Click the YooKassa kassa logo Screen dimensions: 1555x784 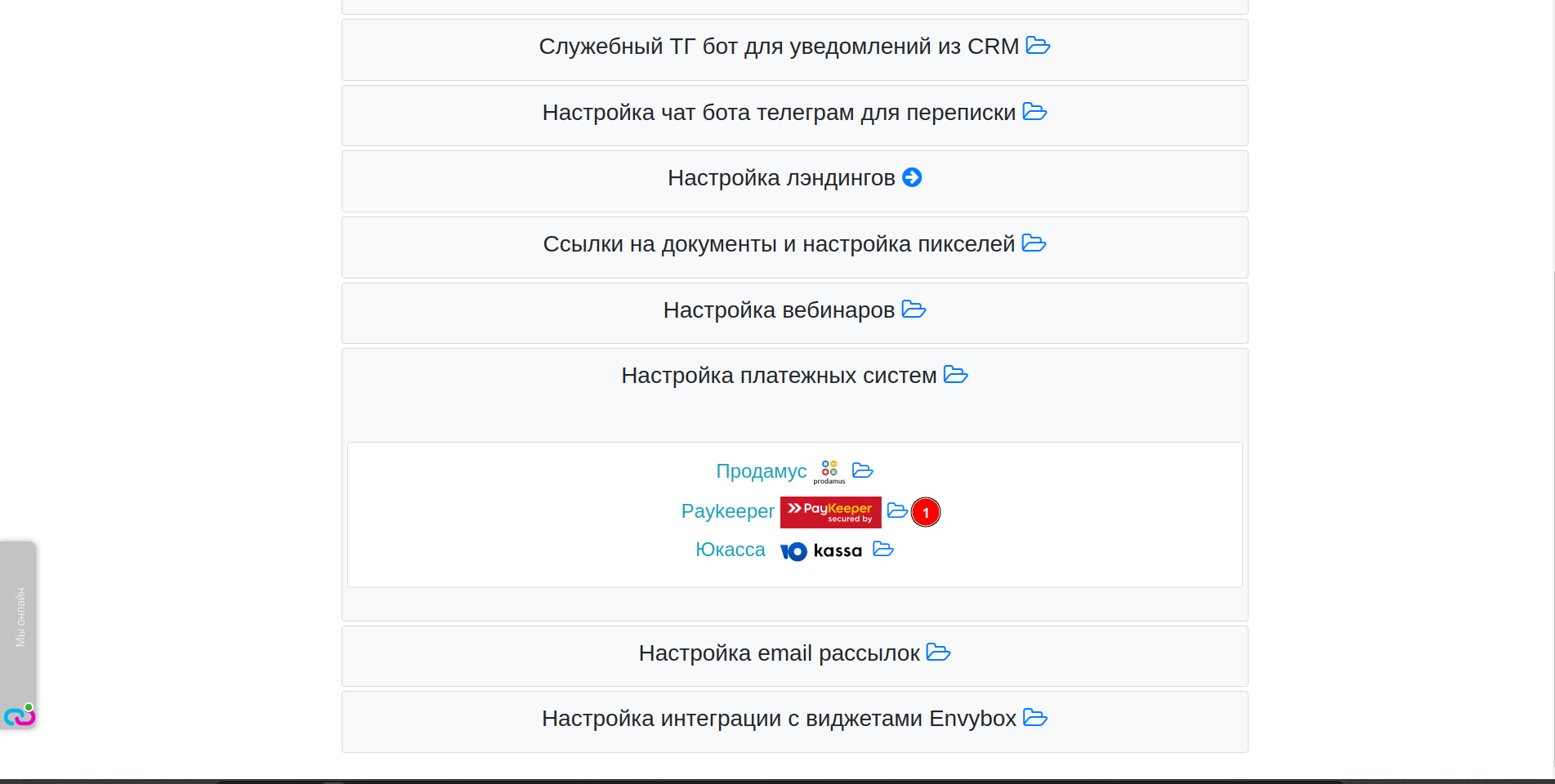click(x=821, y=551)
